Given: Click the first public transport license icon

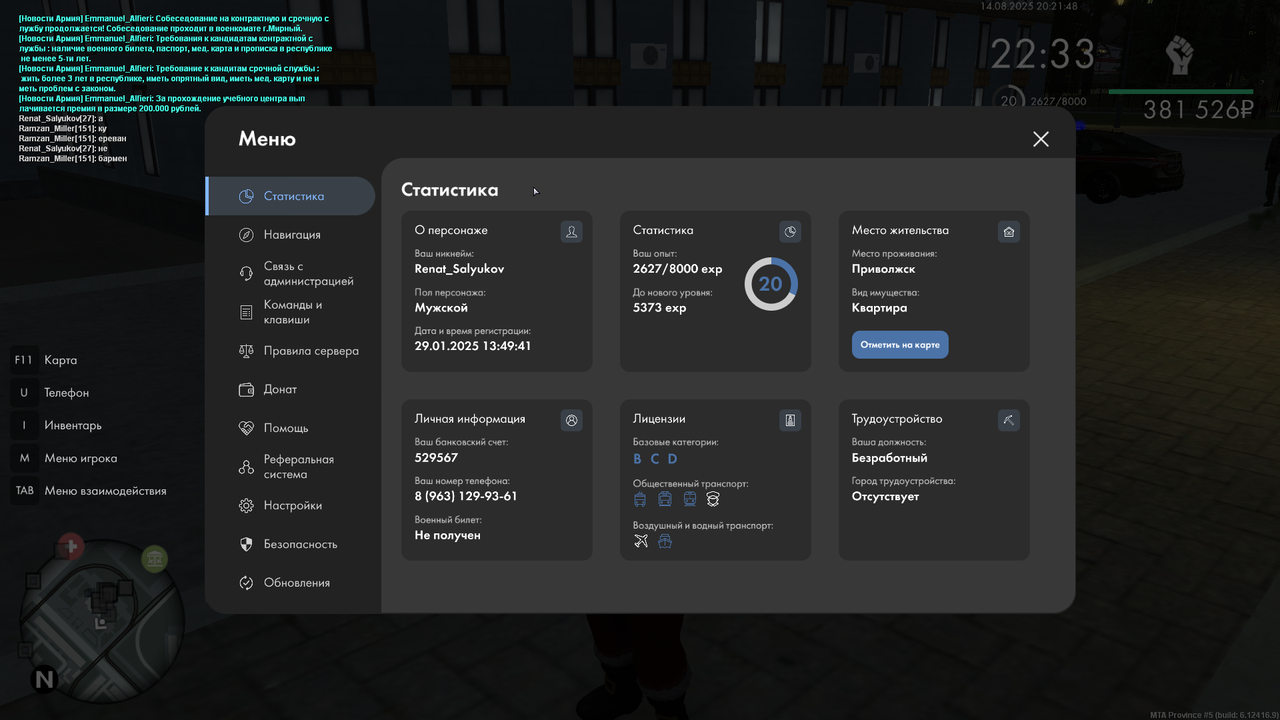Looking at the screenshot, I should 641,499.
